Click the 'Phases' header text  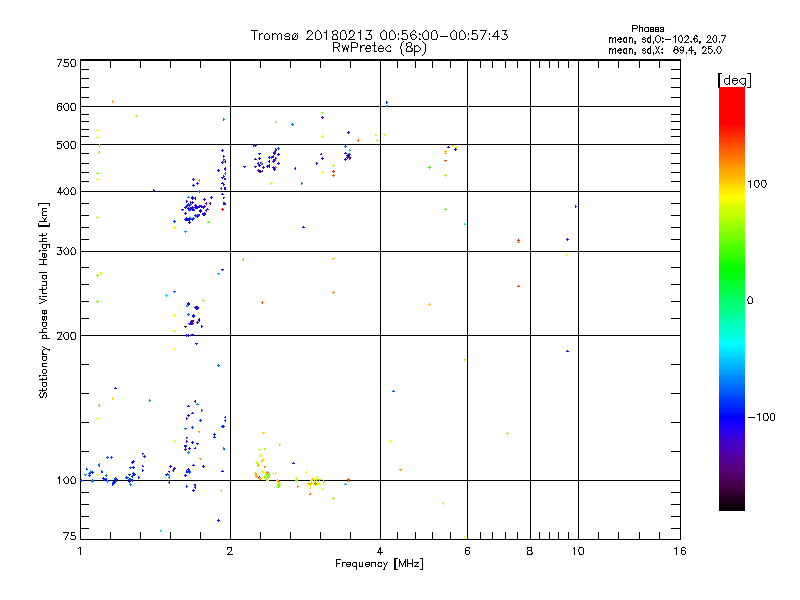coord(647,29)
